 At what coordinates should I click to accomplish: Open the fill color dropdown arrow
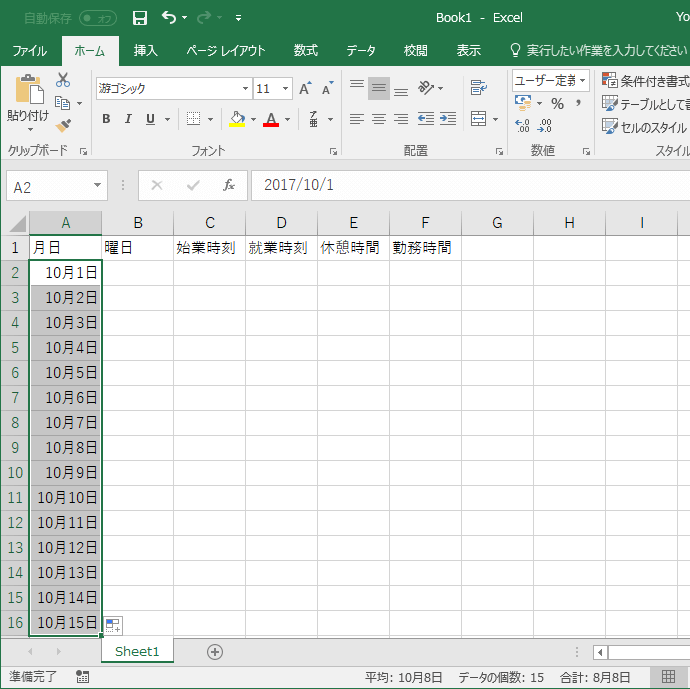point(253,119)
